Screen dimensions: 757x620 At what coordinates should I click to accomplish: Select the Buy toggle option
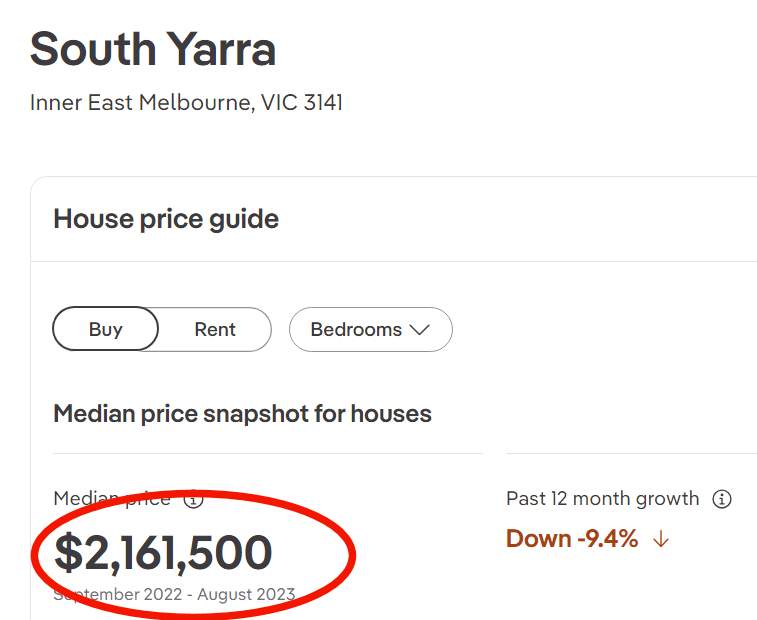click(x=105, y=329)
